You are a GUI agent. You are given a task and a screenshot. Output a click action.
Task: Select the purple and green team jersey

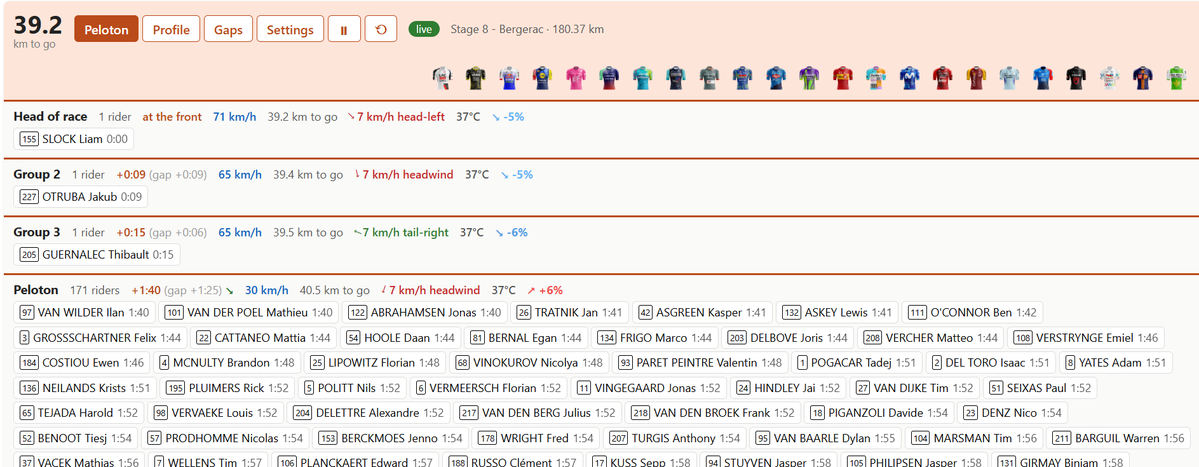point(810,77)
